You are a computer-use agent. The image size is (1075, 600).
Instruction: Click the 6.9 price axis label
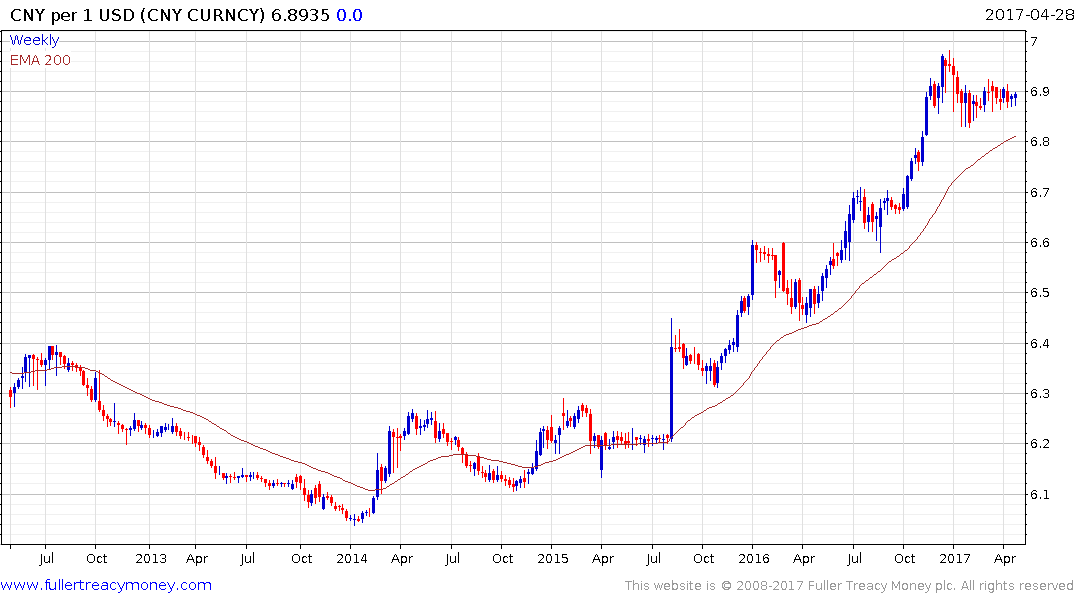click(1040, 92)
